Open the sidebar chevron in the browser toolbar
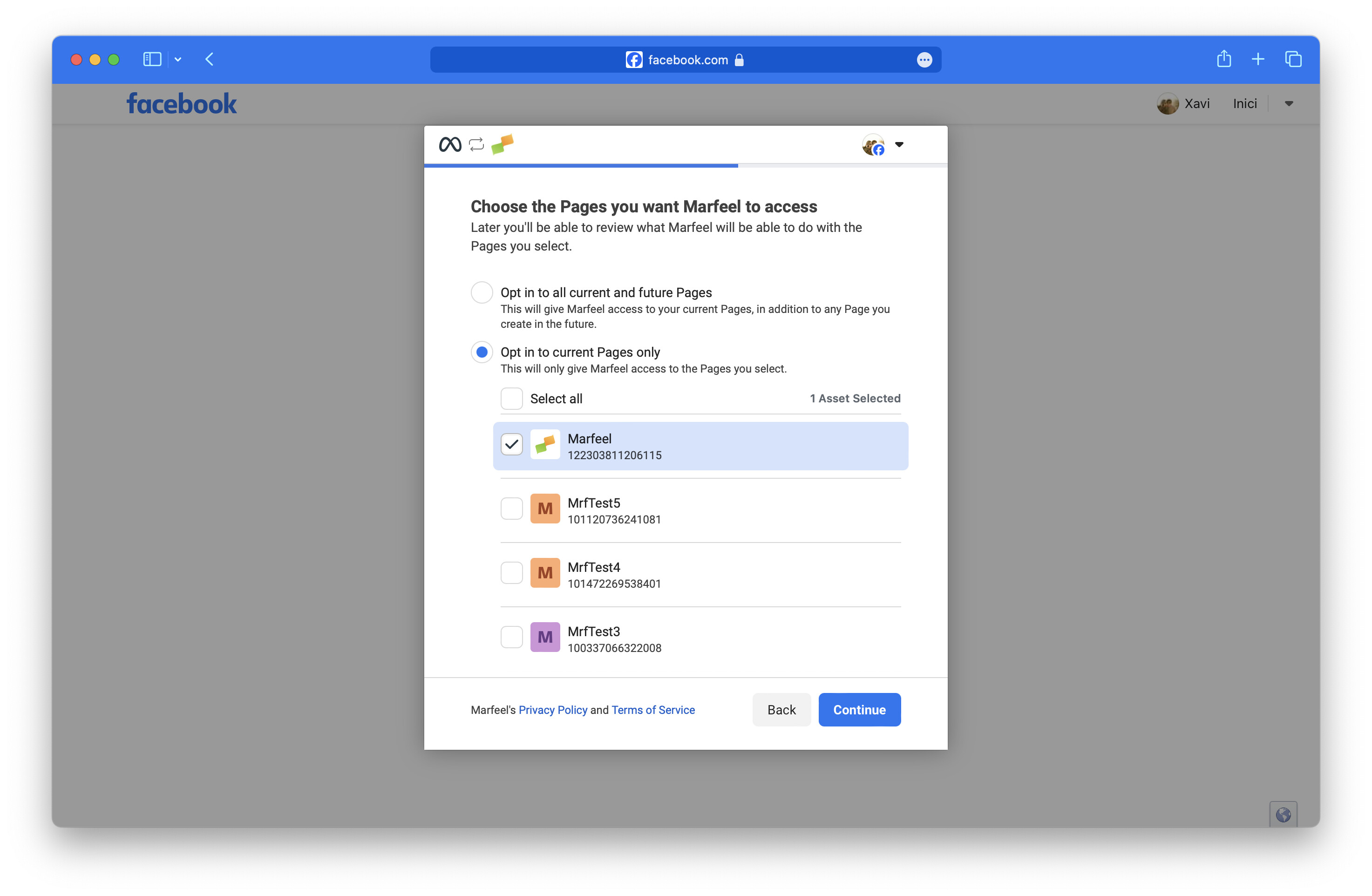Image resolution: width=1372 pixels, height=896 pixels. [177, 60]
